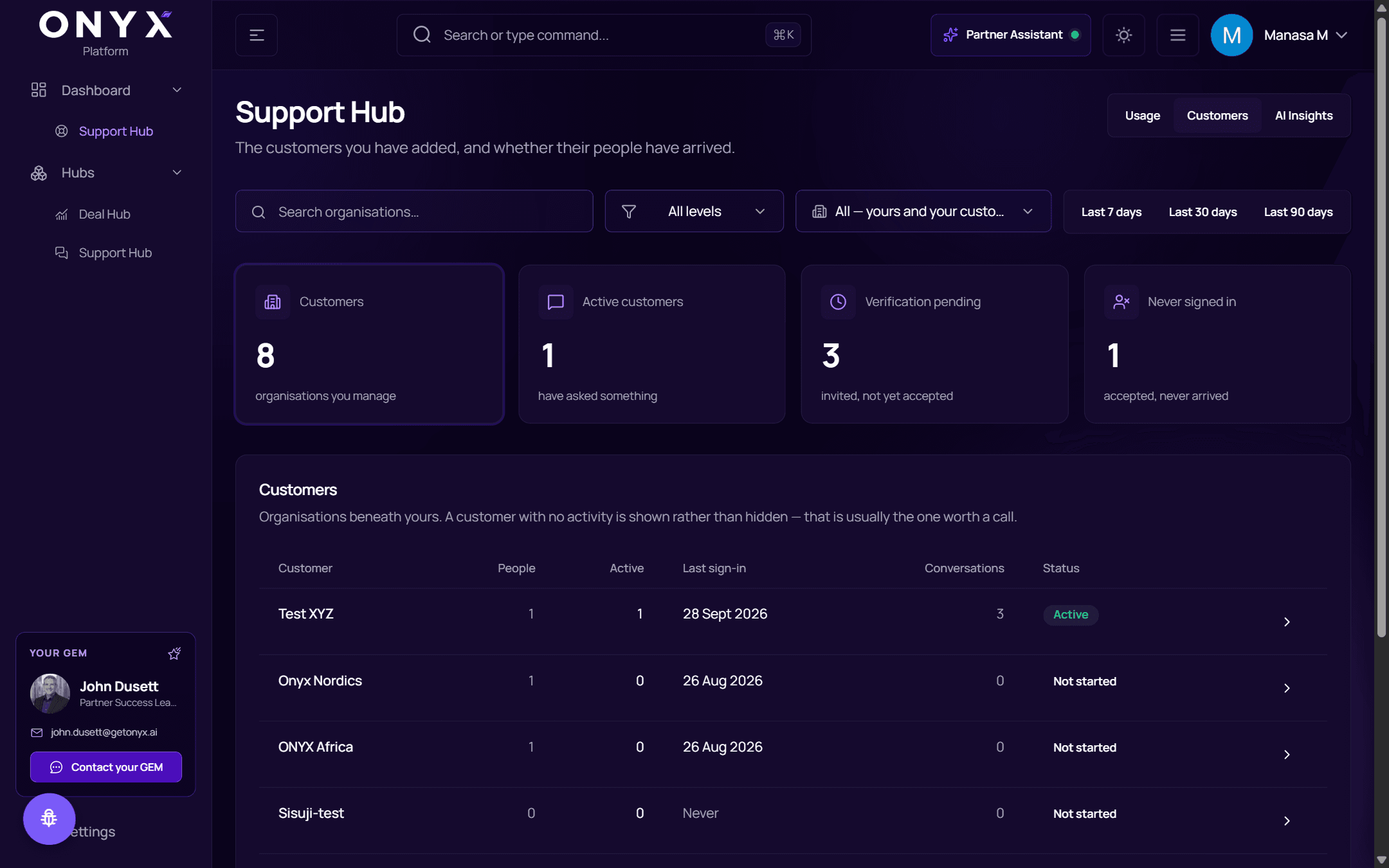Screen dimensions: 1389x868
Task: Open Deal Hub in the sidebar
Action: pyautogui.click(x=104, y=215)
